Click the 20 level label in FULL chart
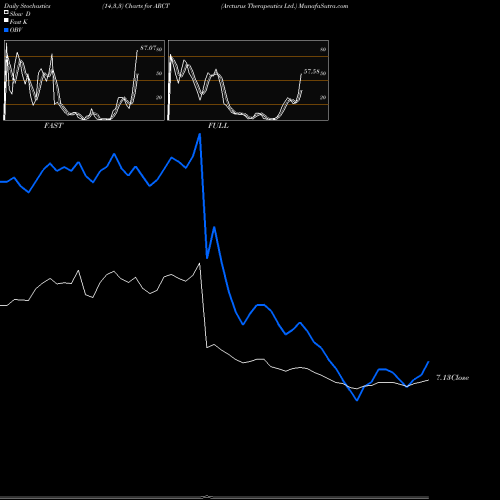The image size is (500, 500). 323,97
